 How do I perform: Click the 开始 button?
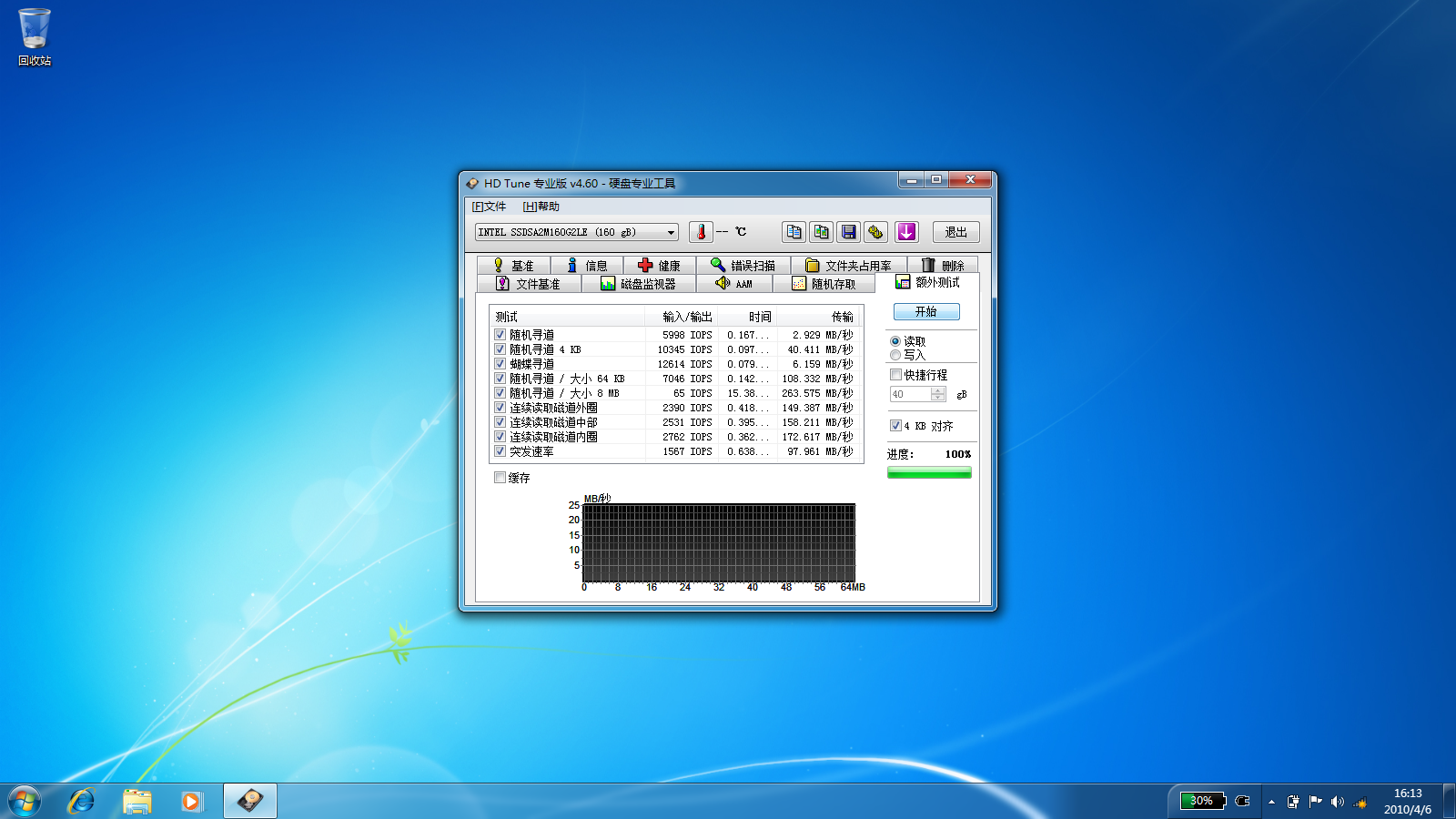(926, 311)
